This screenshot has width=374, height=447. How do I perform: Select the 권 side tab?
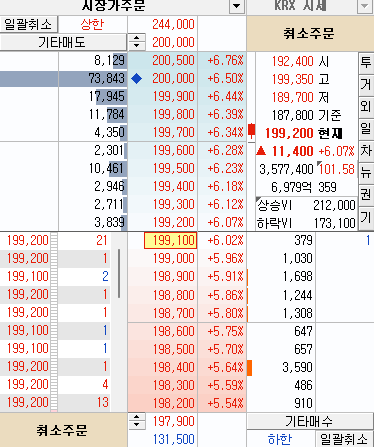click(x=366, y=195)
